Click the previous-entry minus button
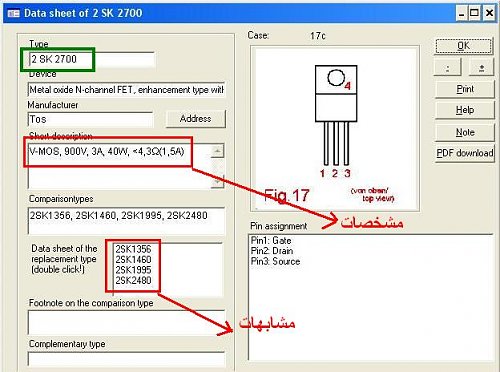 pos(448,68)
